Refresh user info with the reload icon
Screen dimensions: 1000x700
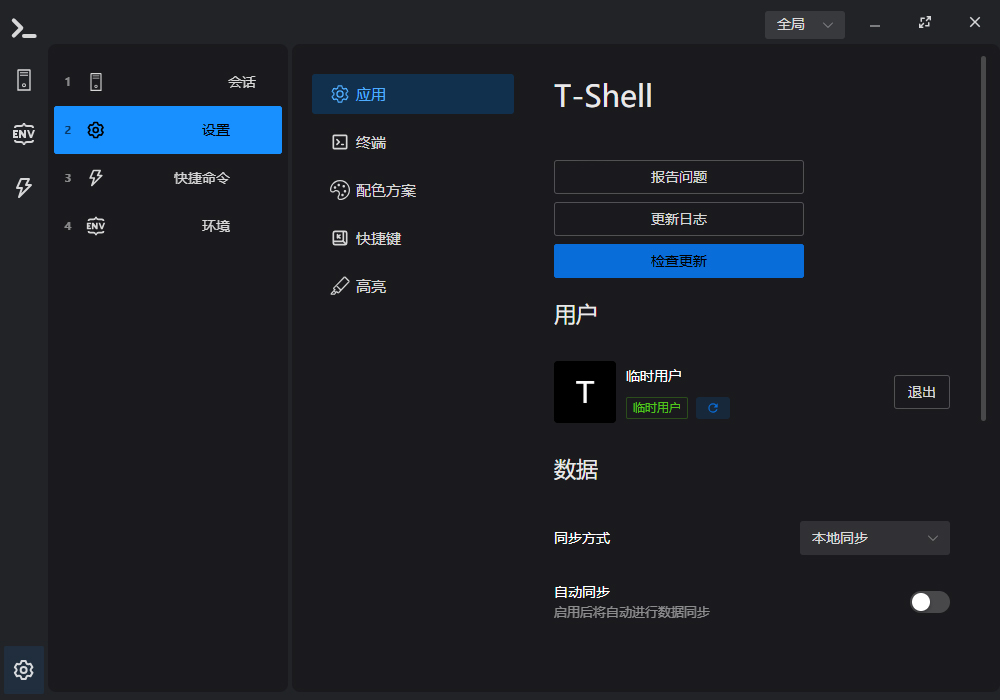click(713, 408)
